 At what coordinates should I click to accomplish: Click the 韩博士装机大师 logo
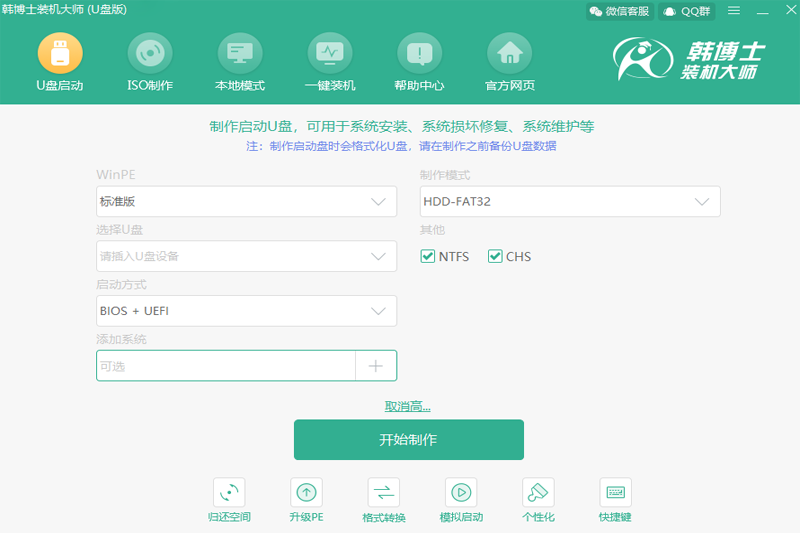click(x=689, y=59)
